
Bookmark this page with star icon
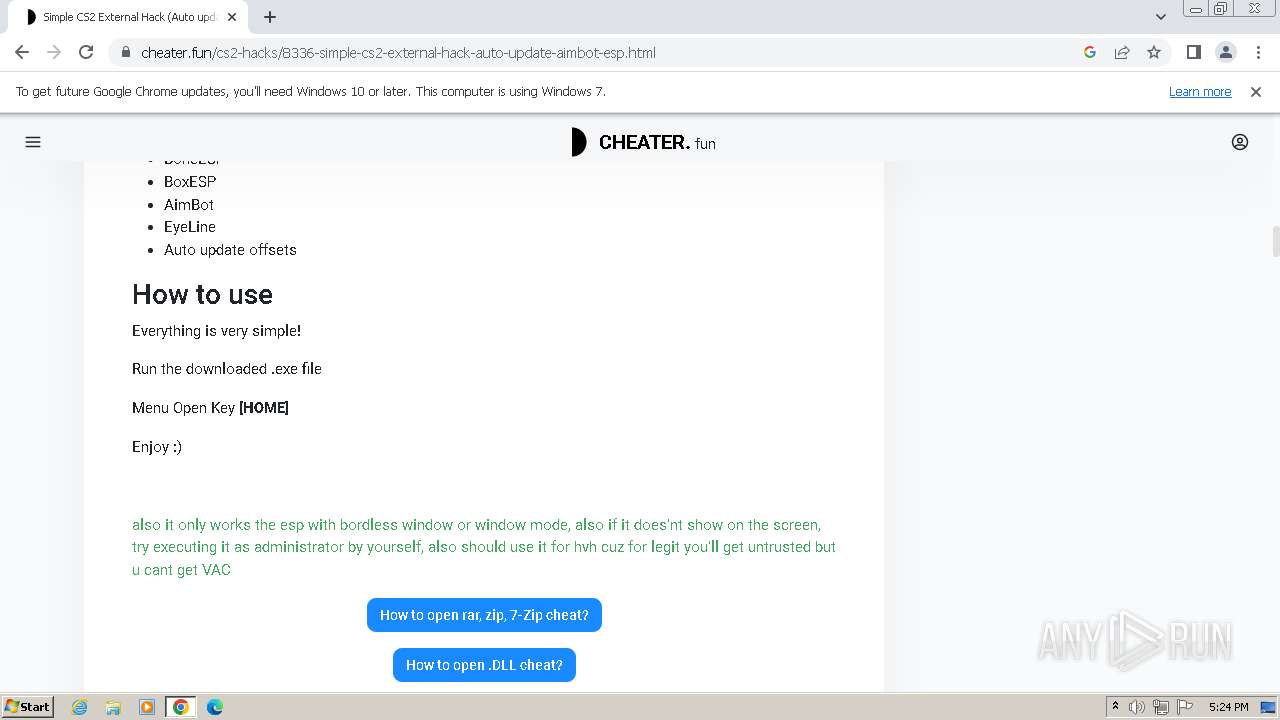click(x=1154, y=52)
